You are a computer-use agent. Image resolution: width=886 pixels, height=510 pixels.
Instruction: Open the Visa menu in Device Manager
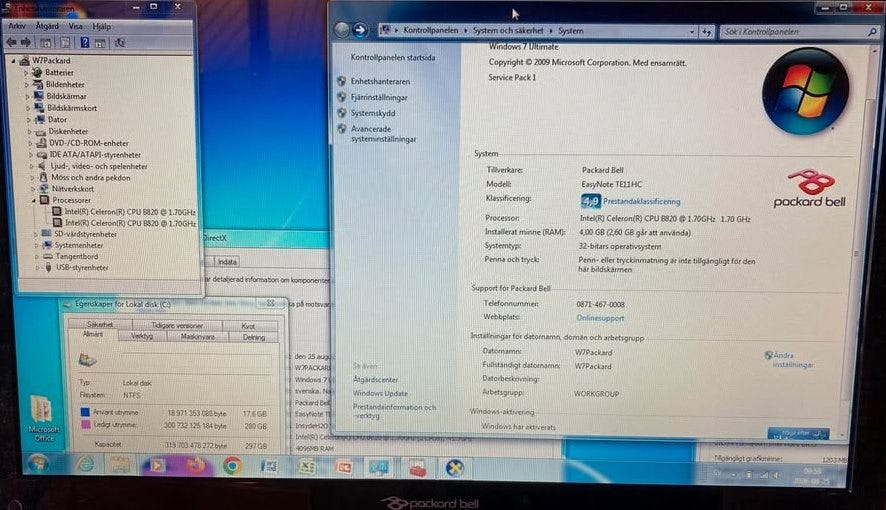(x=75, y=26)
